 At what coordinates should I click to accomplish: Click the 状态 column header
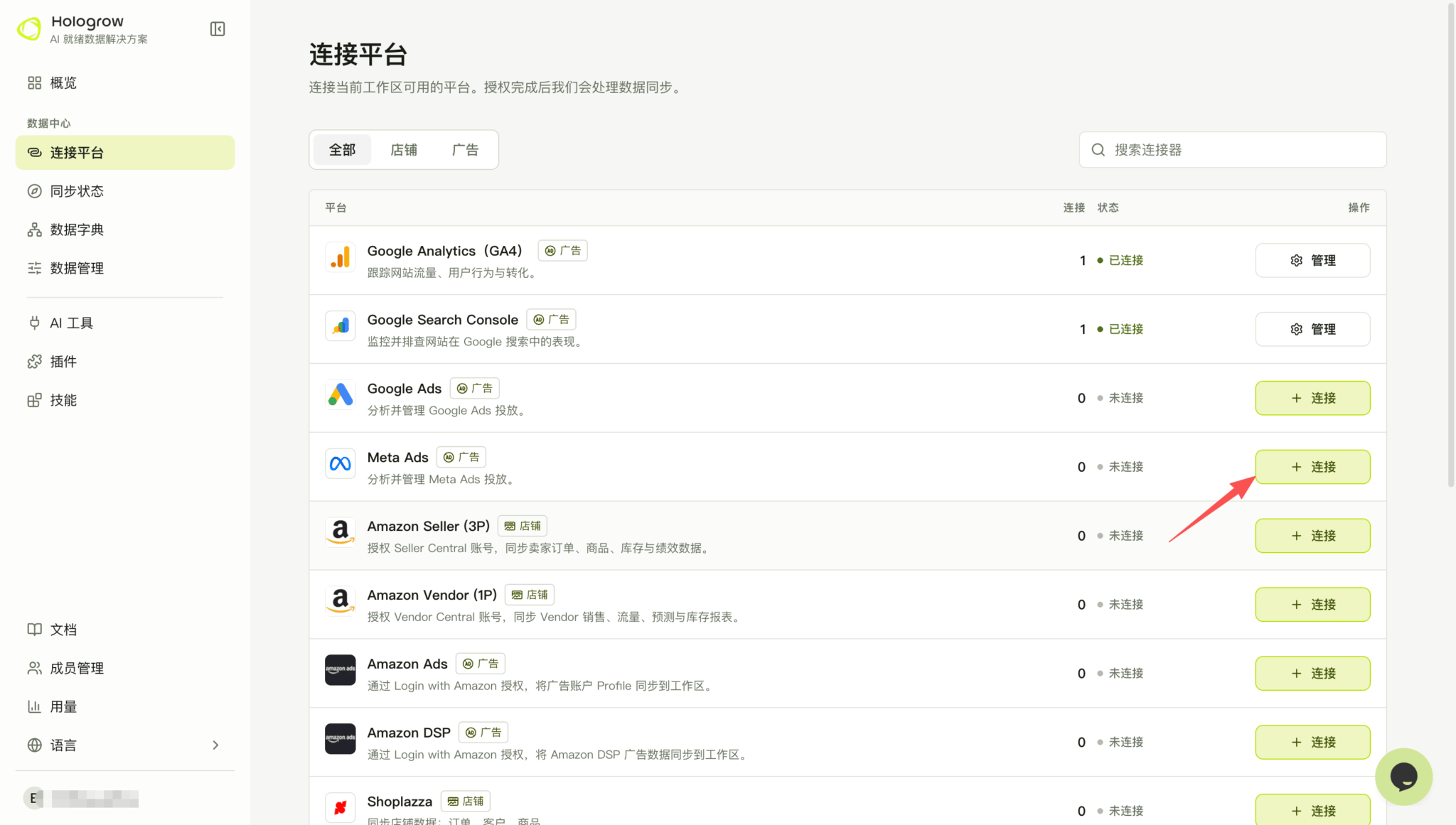point(1108,207)
